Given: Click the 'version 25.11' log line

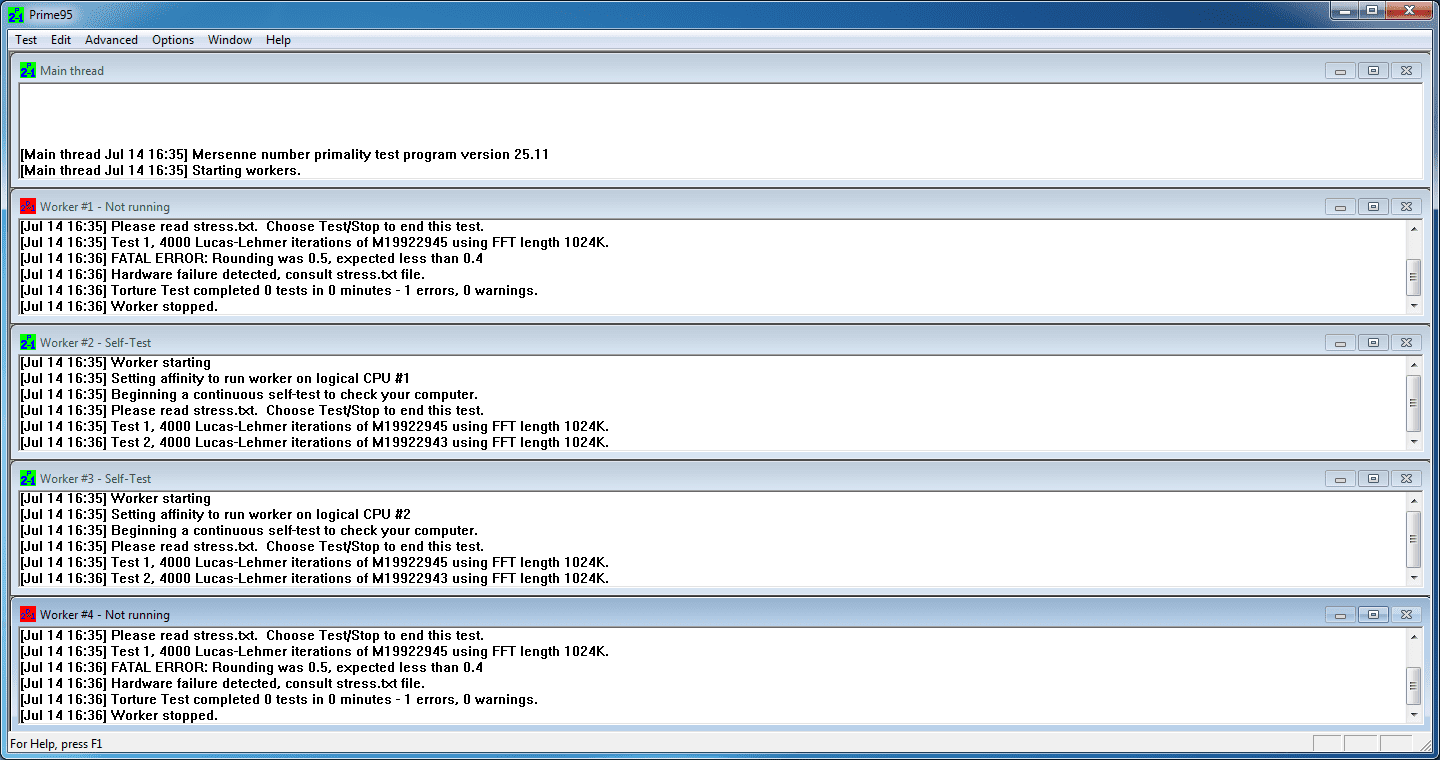Looking at the screenshot, I should coord(285,155).
